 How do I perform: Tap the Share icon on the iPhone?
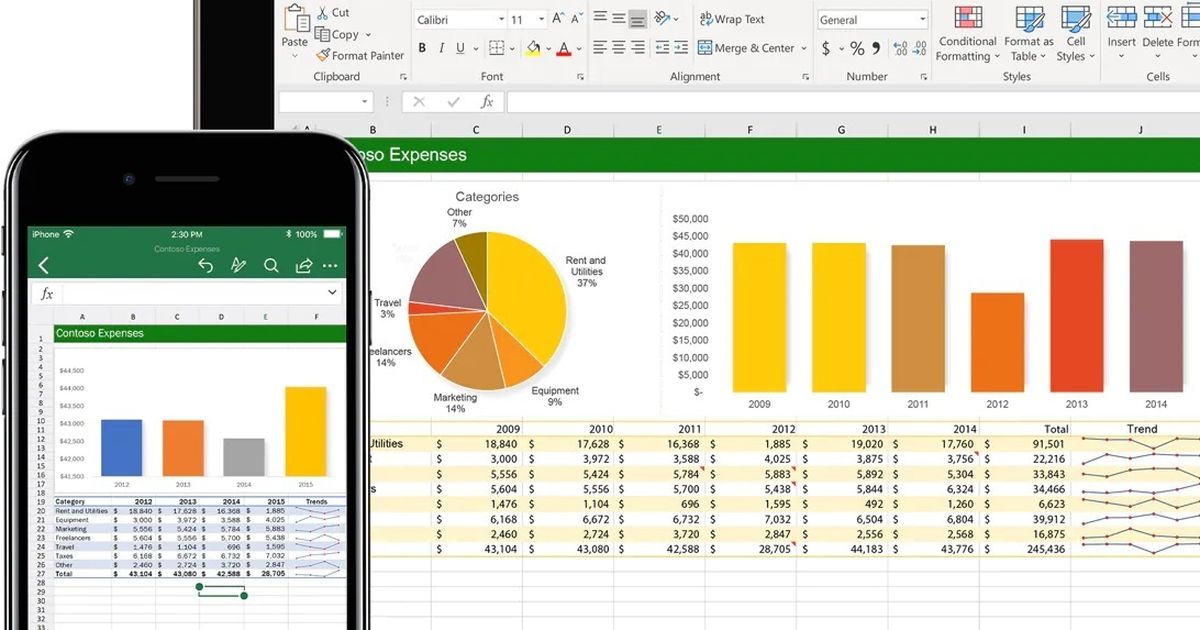(303, 265)
